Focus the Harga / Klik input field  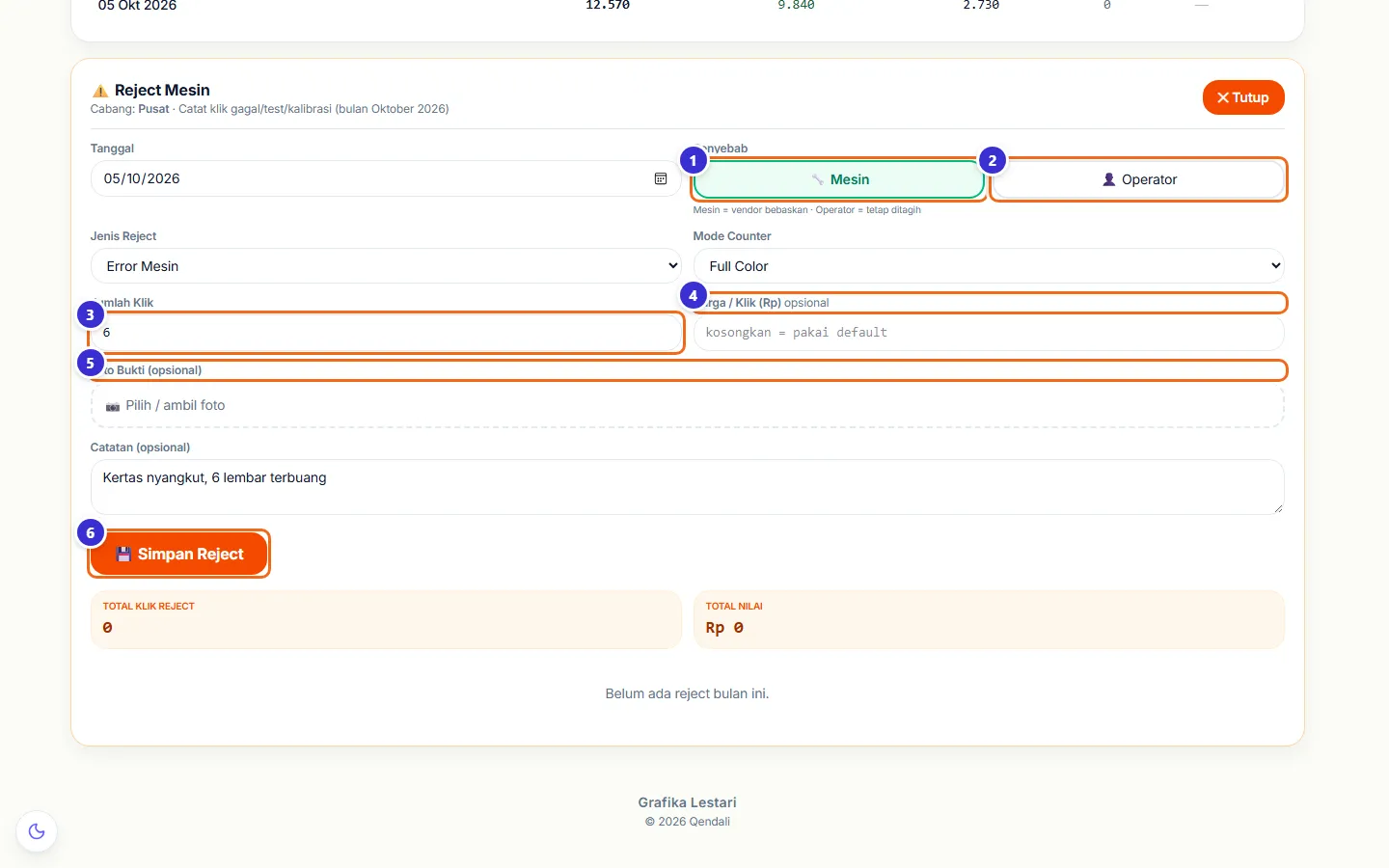pos(989,333)
